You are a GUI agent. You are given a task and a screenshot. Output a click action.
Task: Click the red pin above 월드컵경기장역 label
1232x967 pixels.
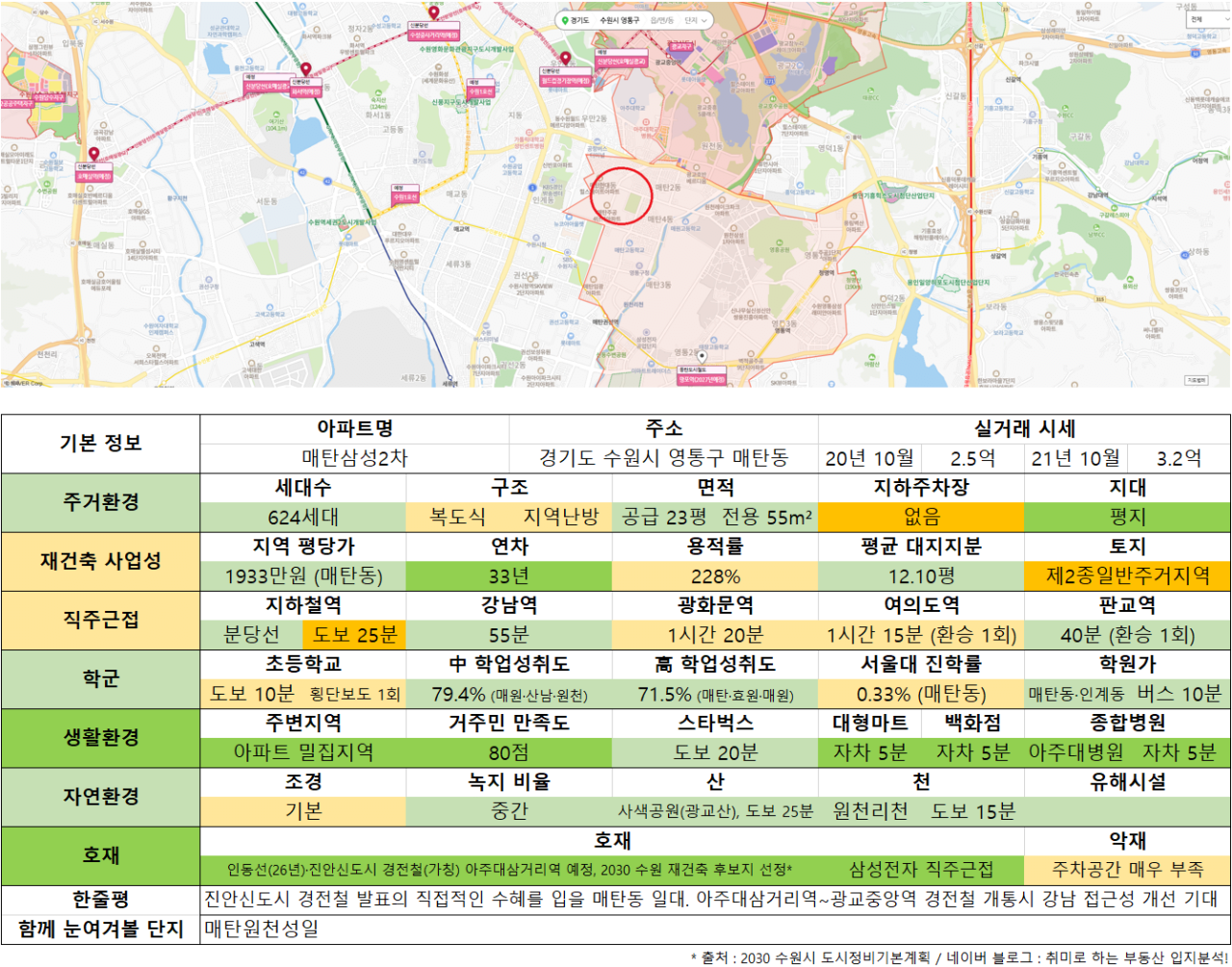[565, 59]
